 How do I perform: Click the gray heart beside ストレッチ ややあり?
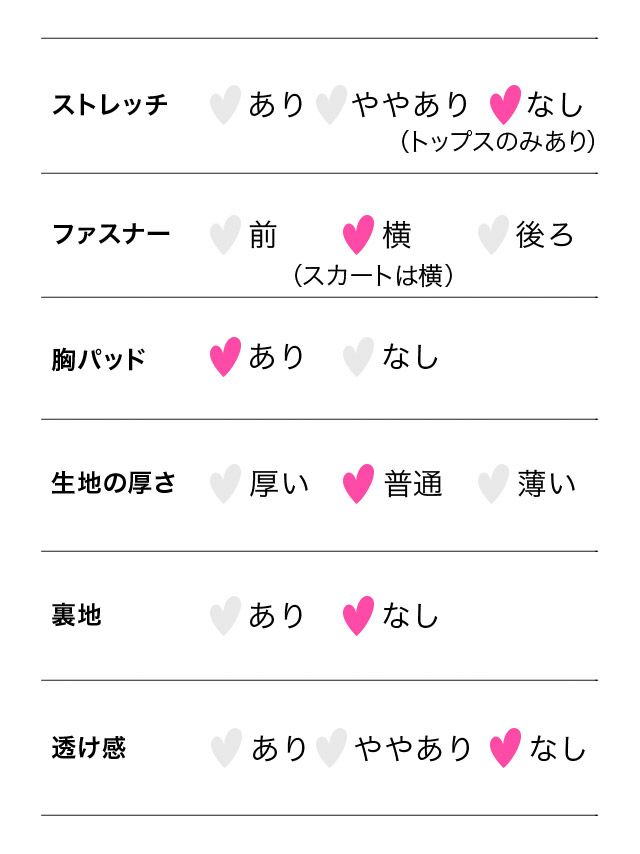pos(330,105)
